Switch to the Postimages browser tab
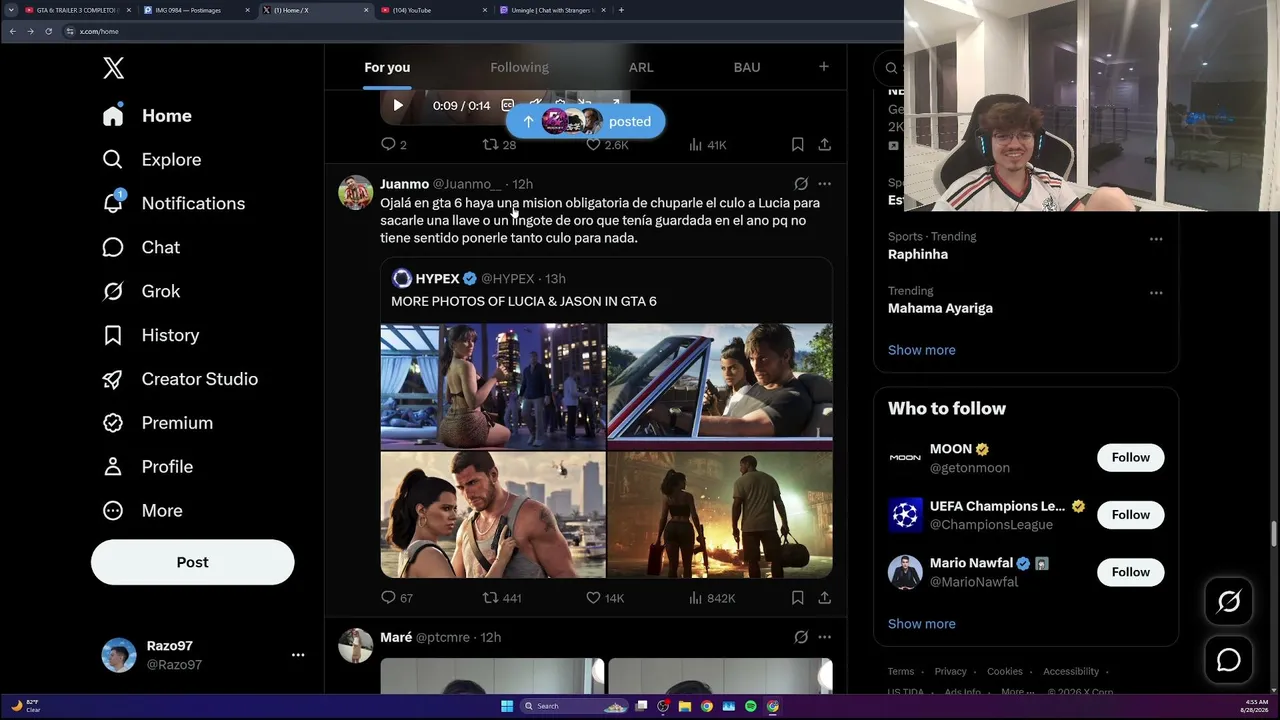Viewport: 1280px width, 720px height. [x=195, y=10]
